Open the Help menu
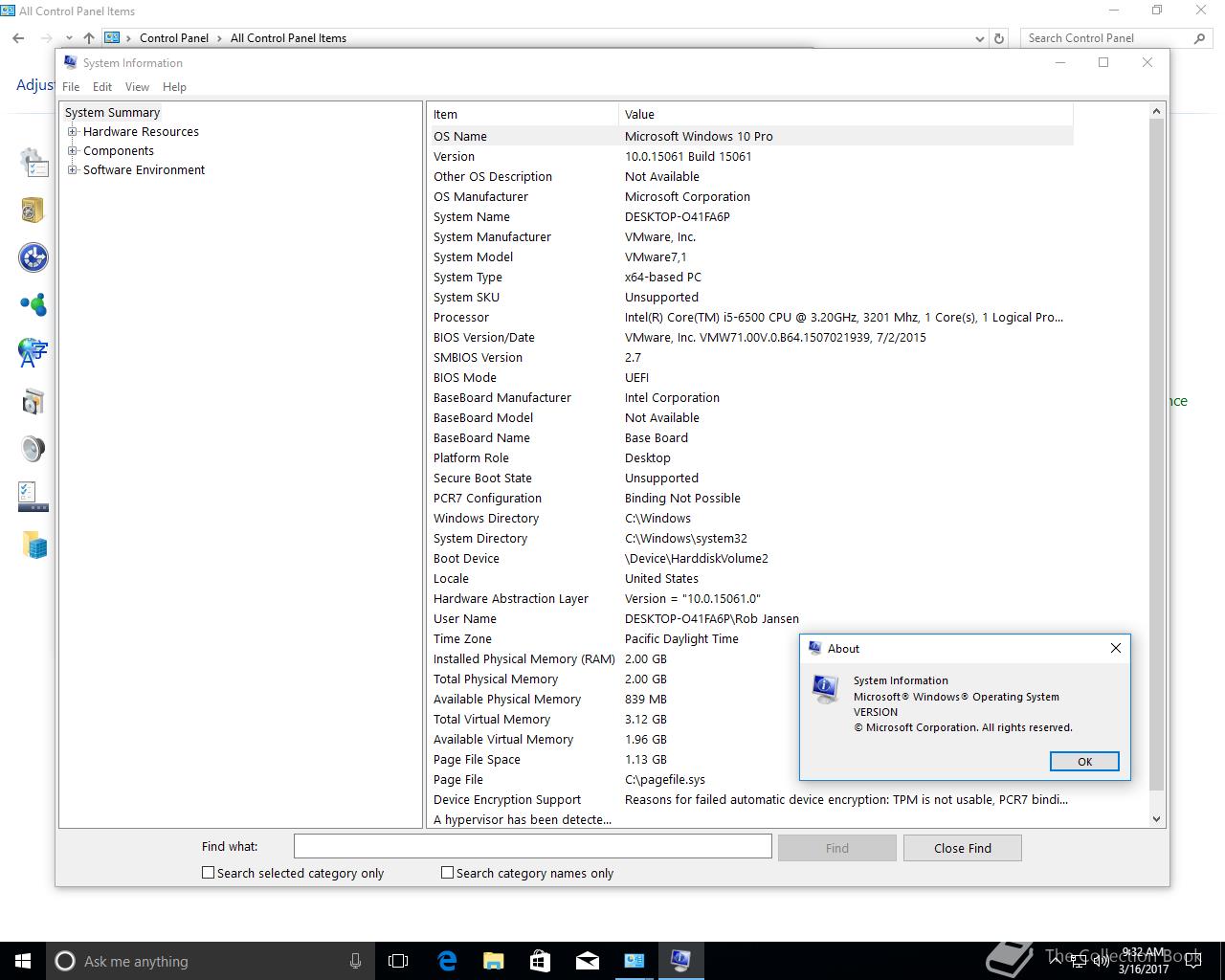This screenshot has height=980, width=1225. click(174, 86)
